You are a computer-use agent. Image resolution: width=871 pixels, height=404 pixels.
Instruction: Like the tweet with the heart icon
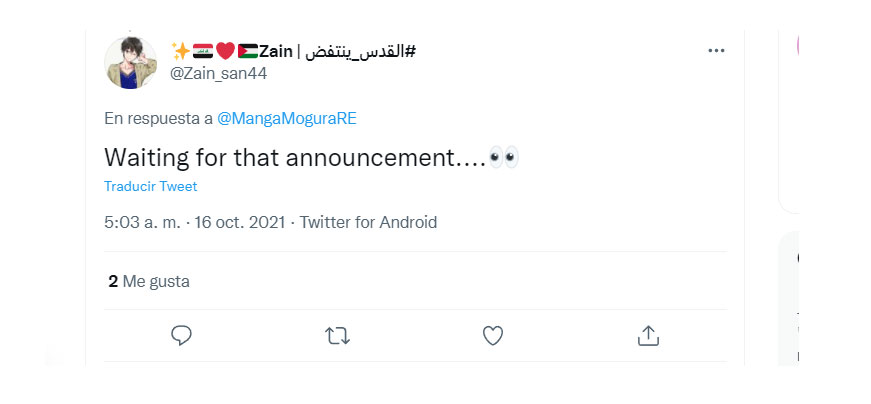492,336
